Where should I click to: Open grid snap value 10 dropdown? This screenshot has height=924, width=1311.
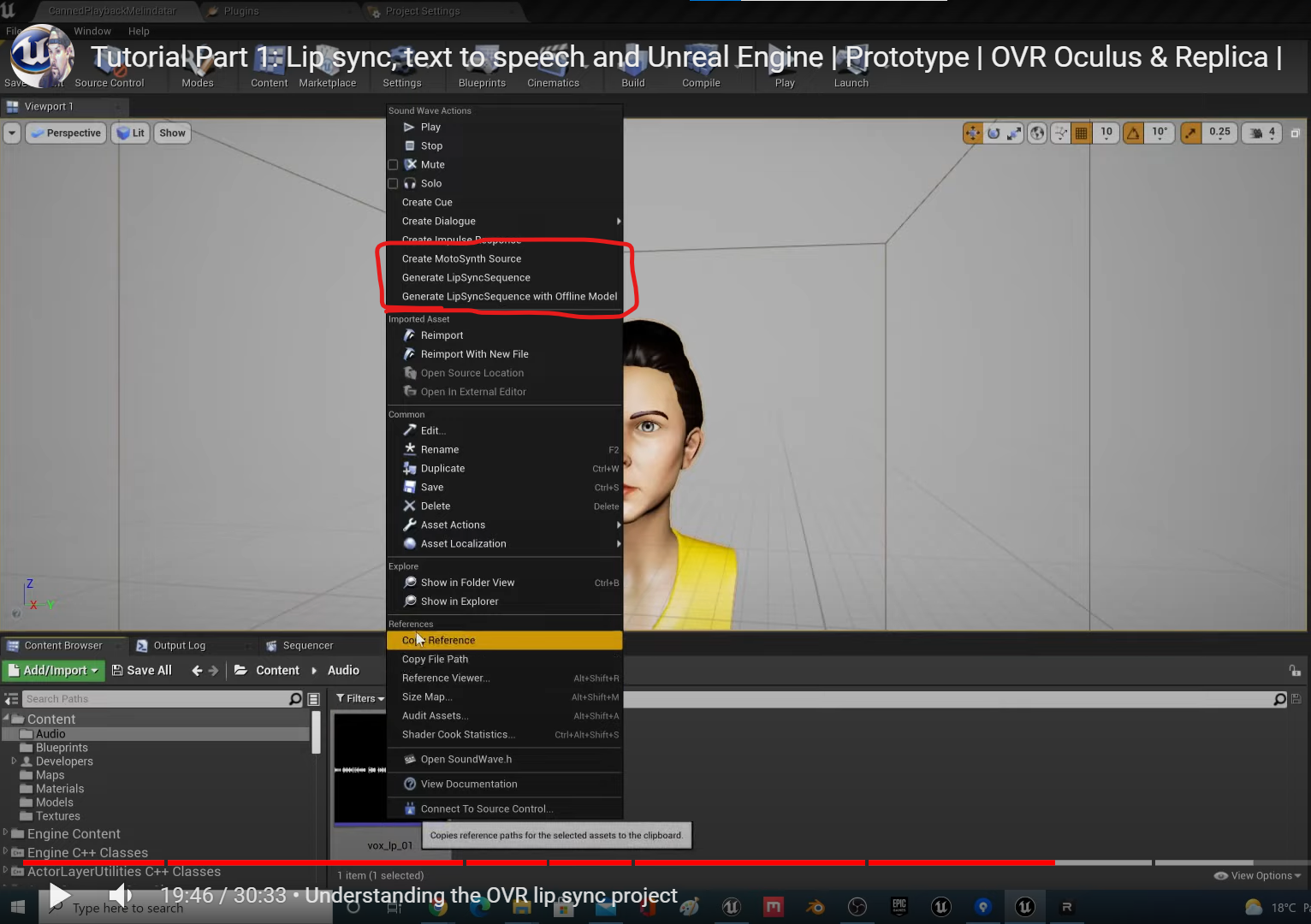(1106, 133)
